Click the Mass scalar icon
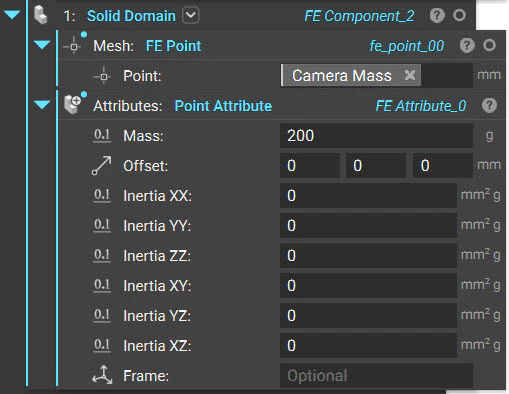Image resolution: width=509 pixels, height=394 pixels. (x=102, y=136)
